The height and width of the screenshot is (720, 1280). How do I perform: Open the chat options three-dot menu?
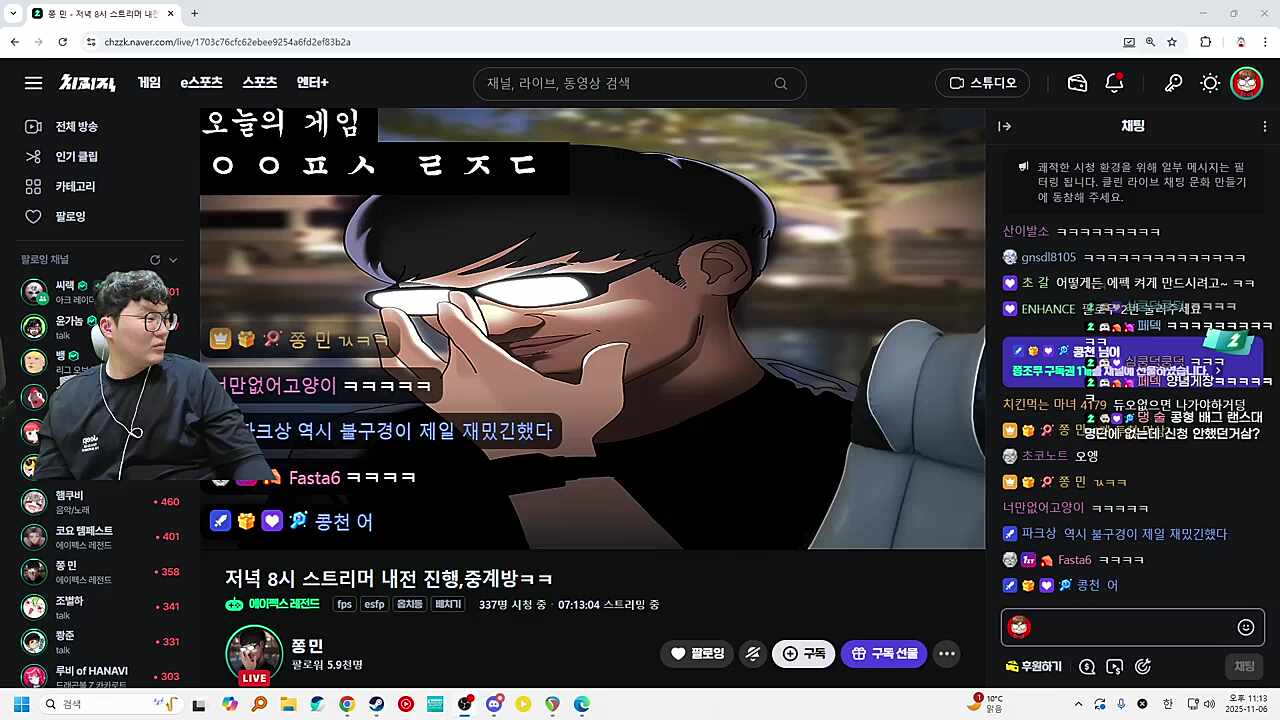1265,126
